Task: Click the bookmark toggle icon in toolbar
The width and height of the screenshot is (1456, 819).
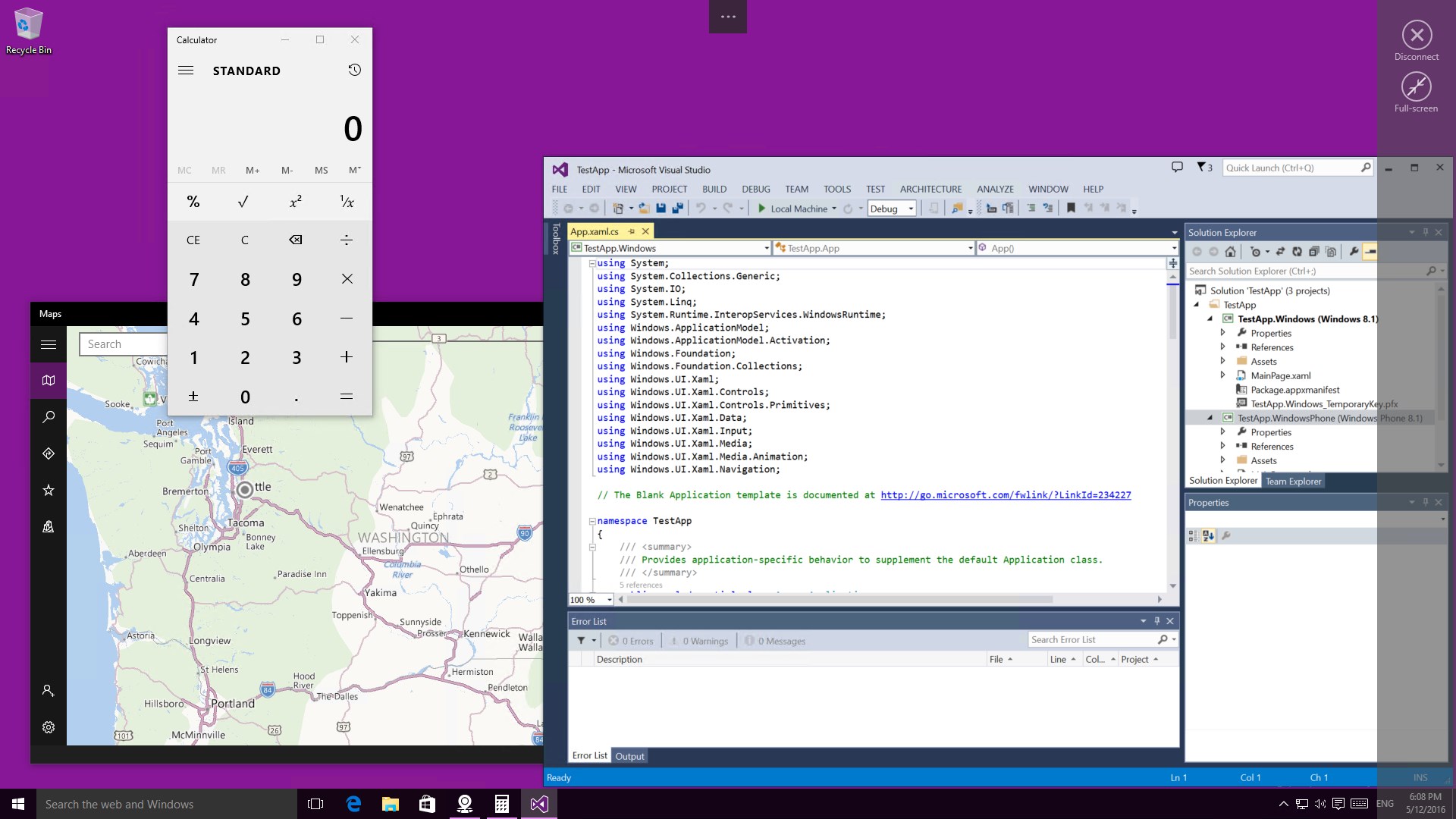Action: 1071,209
